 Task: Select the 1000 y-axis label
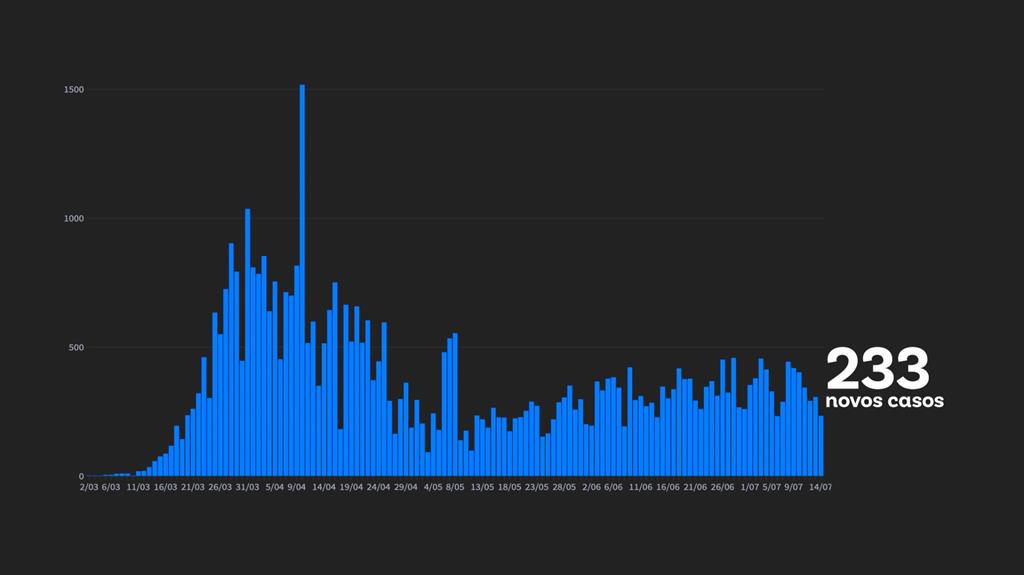(73, 219)
